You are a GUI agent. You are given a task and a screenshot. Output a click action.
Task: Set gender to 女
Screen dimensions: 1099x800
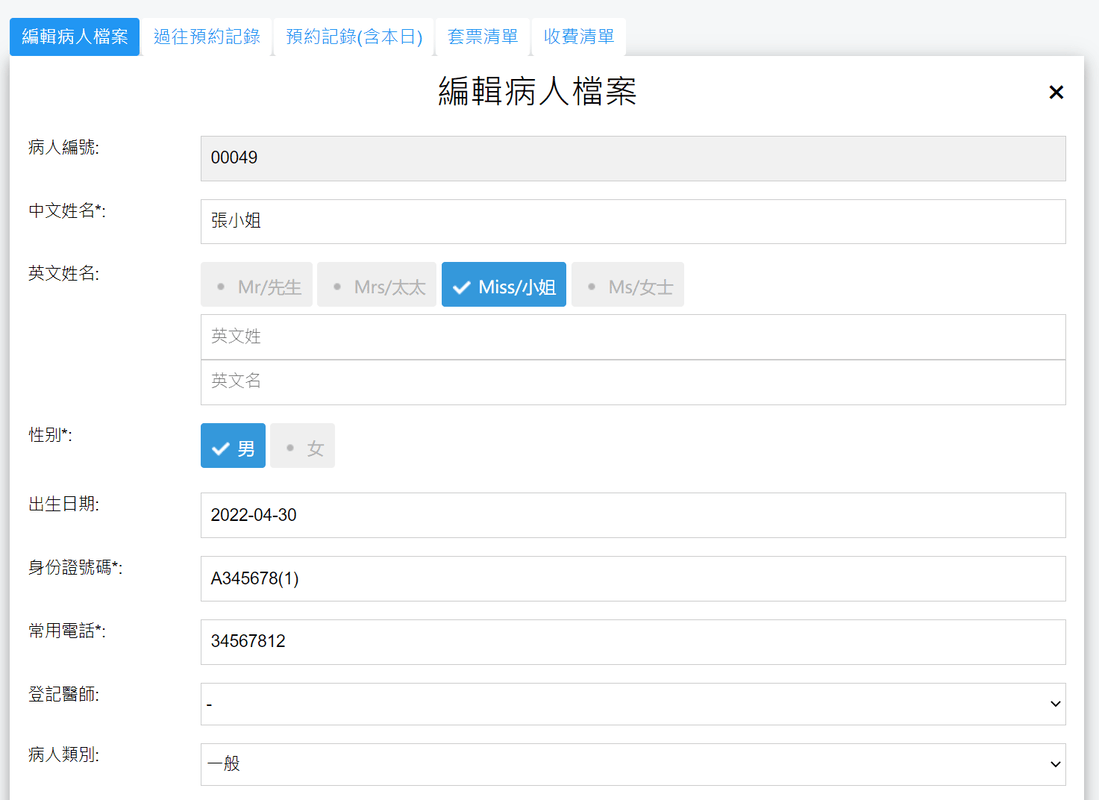(302, 446)
